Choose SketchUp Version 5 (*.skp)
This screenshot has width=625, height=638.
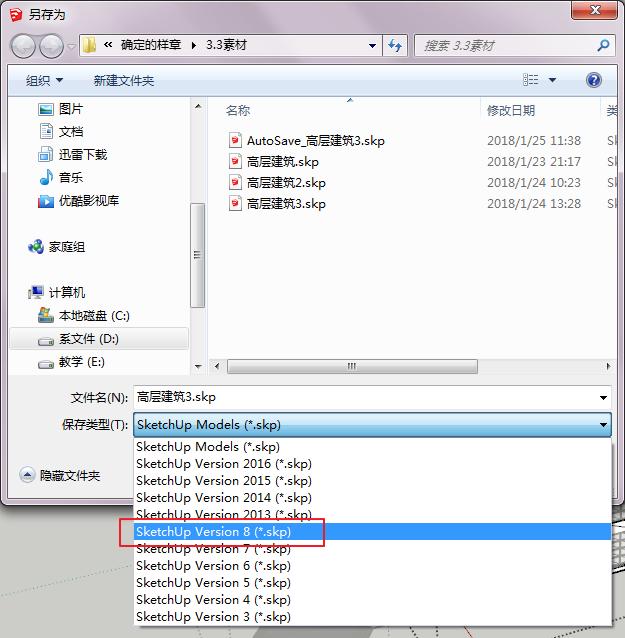coord(372,583)
